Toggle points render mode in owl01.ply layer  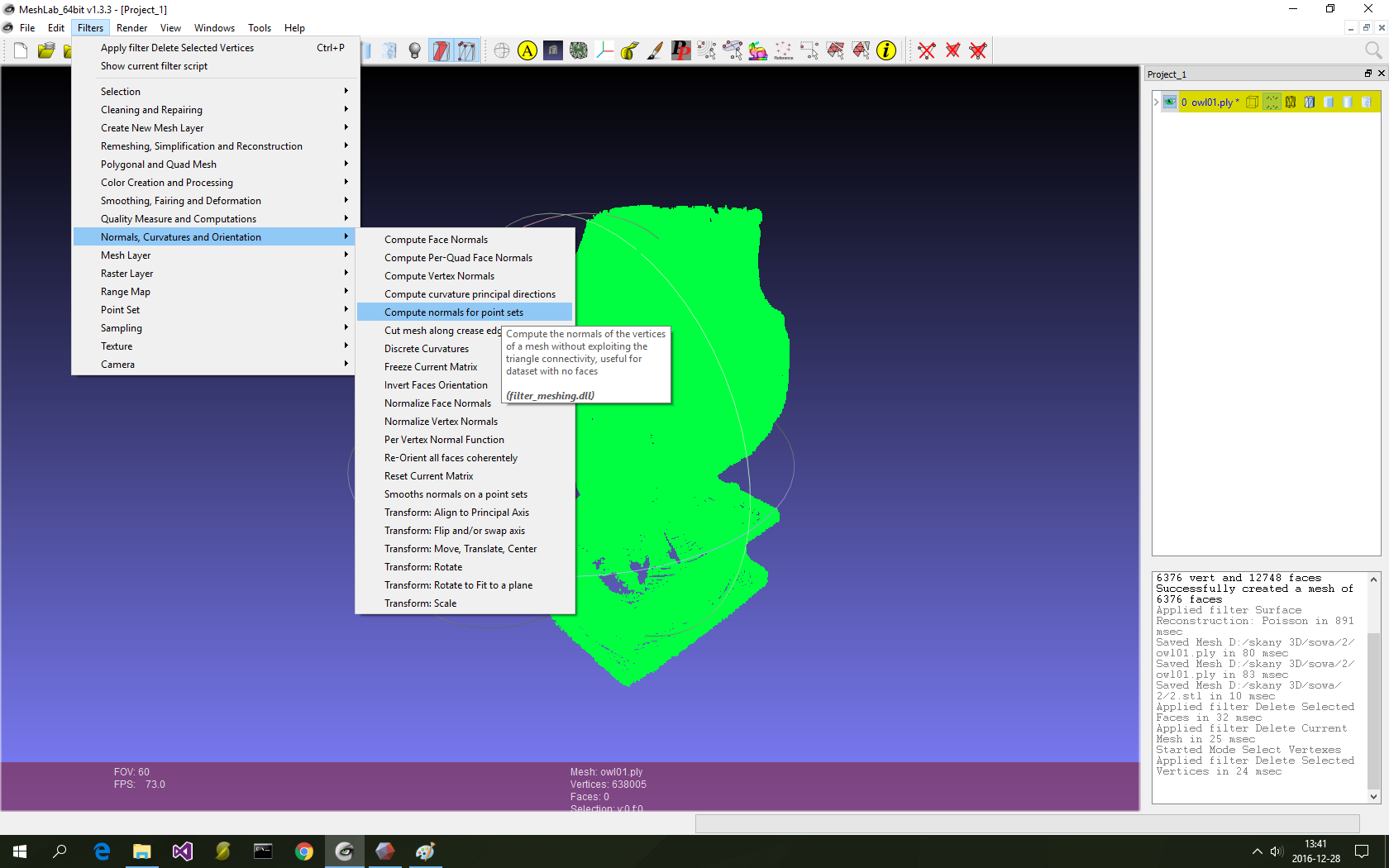click(1272, 103)
